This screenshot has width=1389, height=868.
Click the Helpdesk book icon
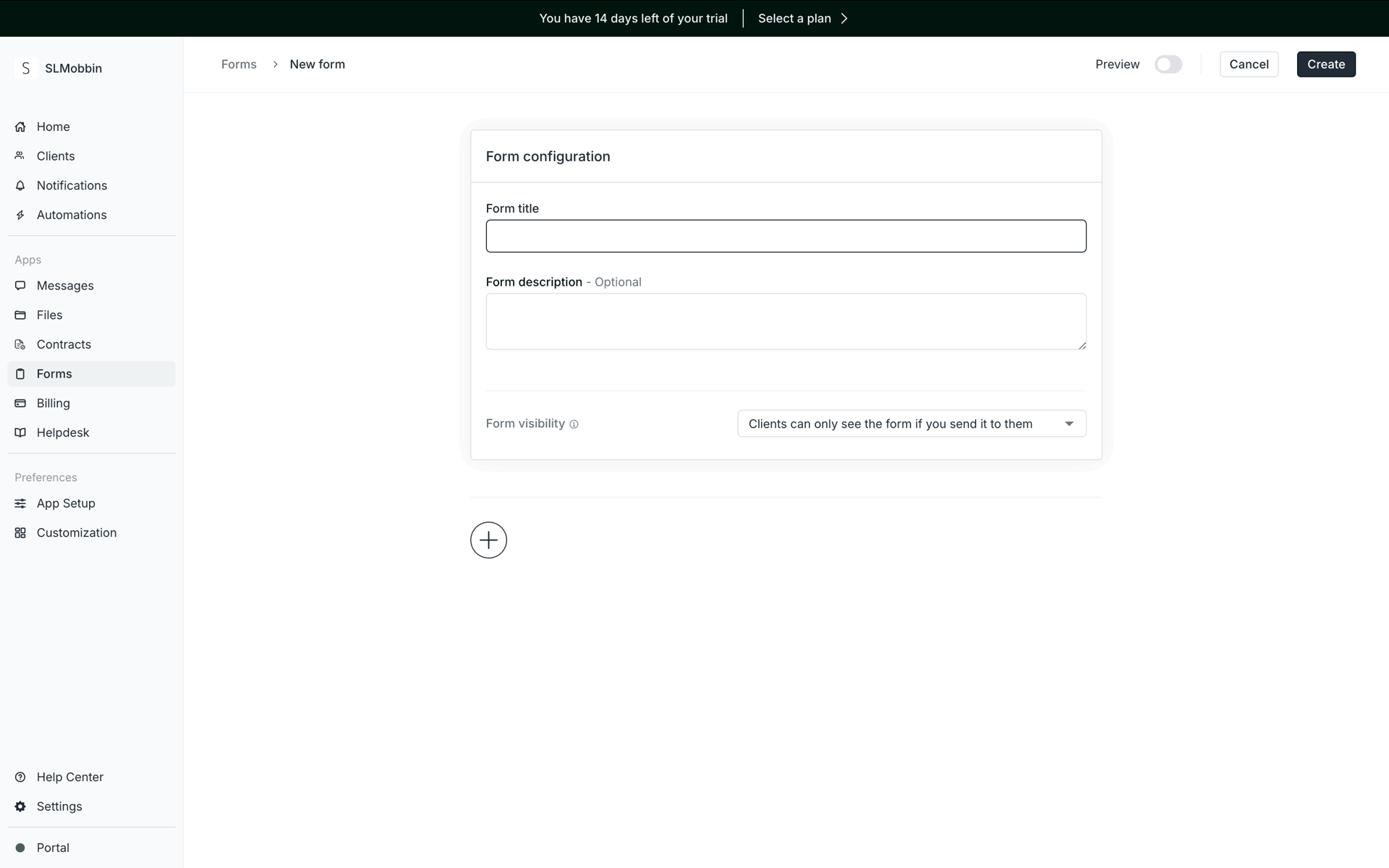(20, 433)
